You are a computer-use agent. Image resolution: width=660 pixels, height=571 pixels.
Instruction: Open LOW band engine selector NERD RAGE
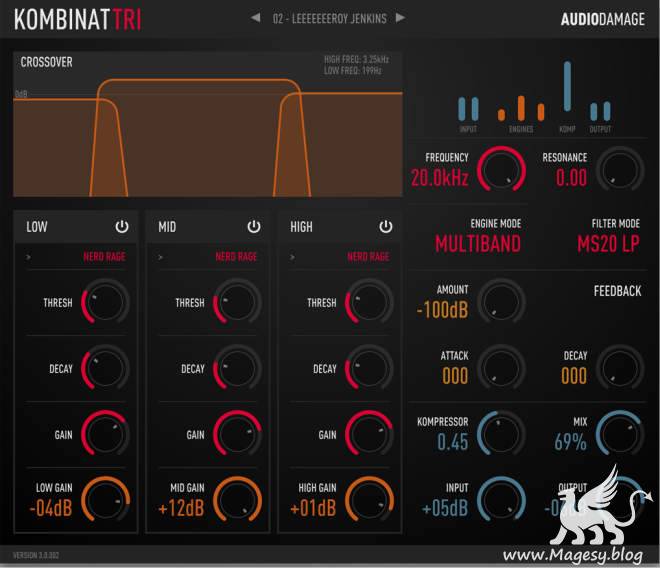(104, 257)
